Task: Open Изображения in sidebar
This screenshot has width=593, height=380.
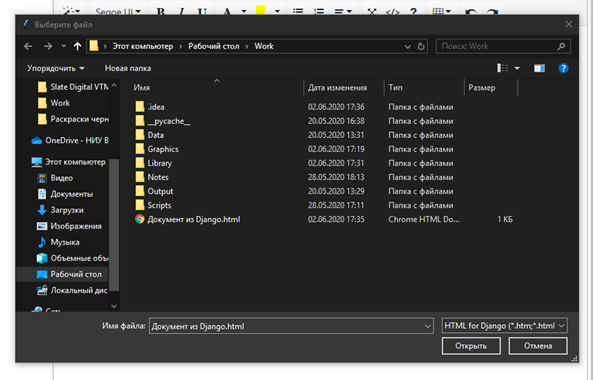Action: pyautogui.click(x=69, y=226)
